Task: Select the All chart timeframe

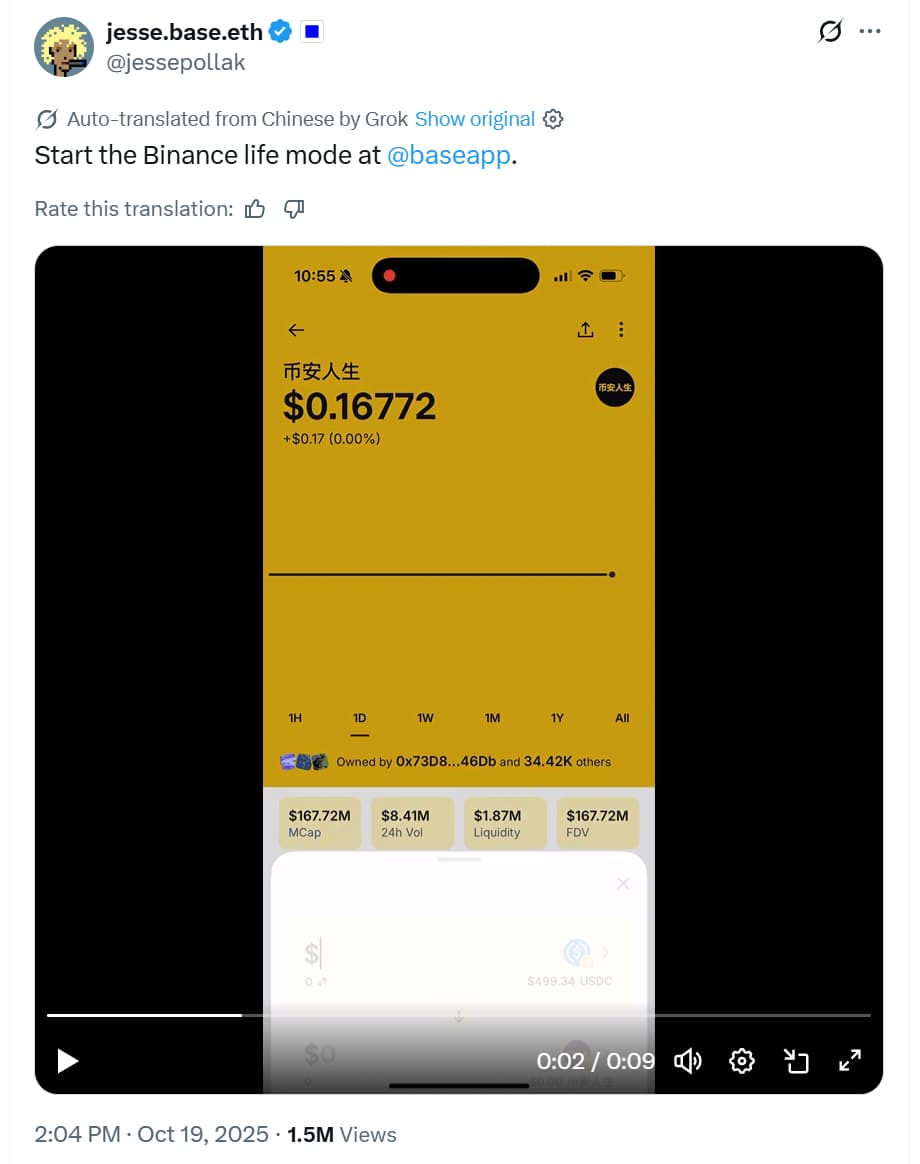Action: click(622, 718)
